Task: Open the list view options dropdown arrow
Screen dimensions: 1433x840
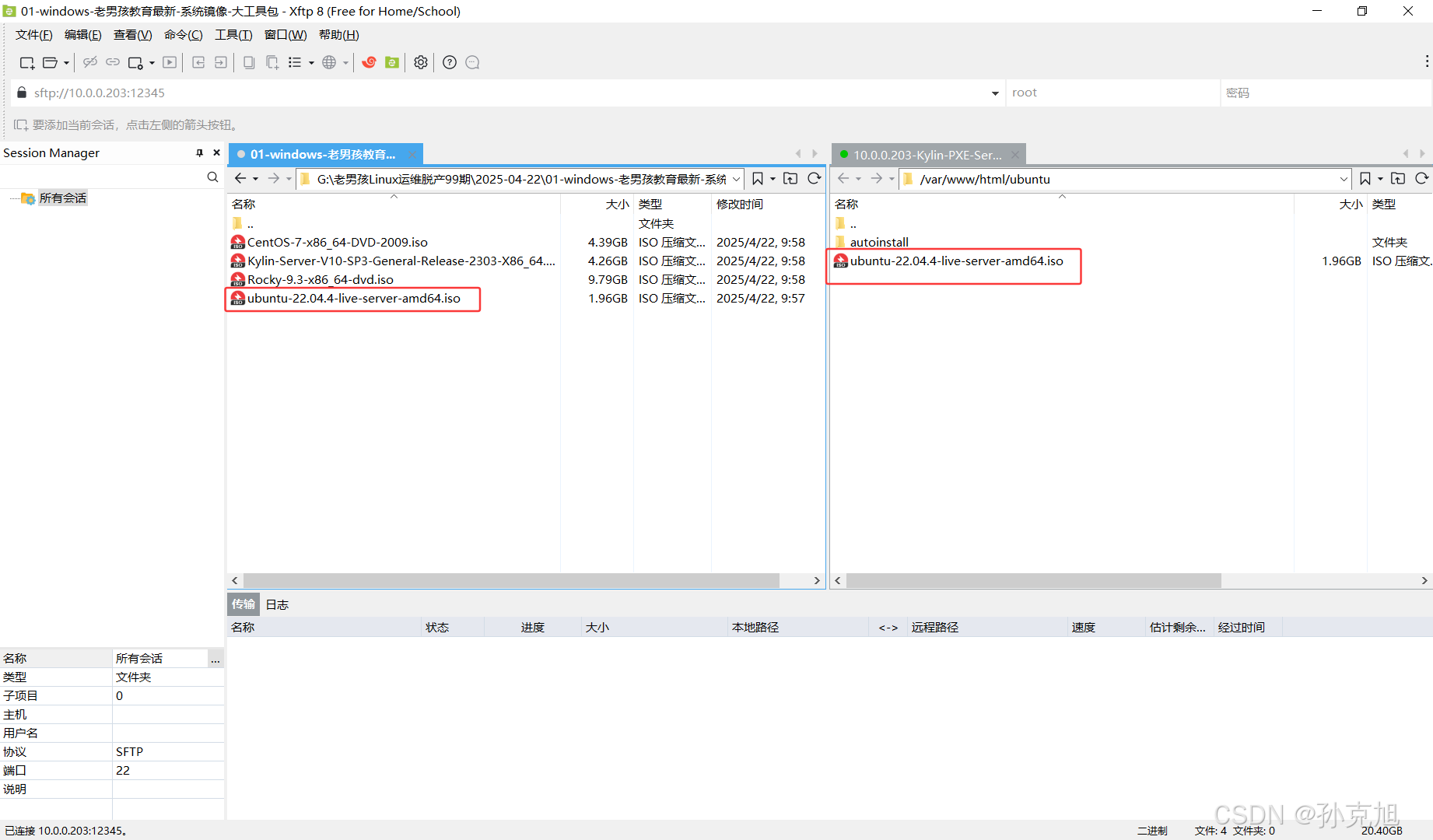Action: (x=311, y=63)
